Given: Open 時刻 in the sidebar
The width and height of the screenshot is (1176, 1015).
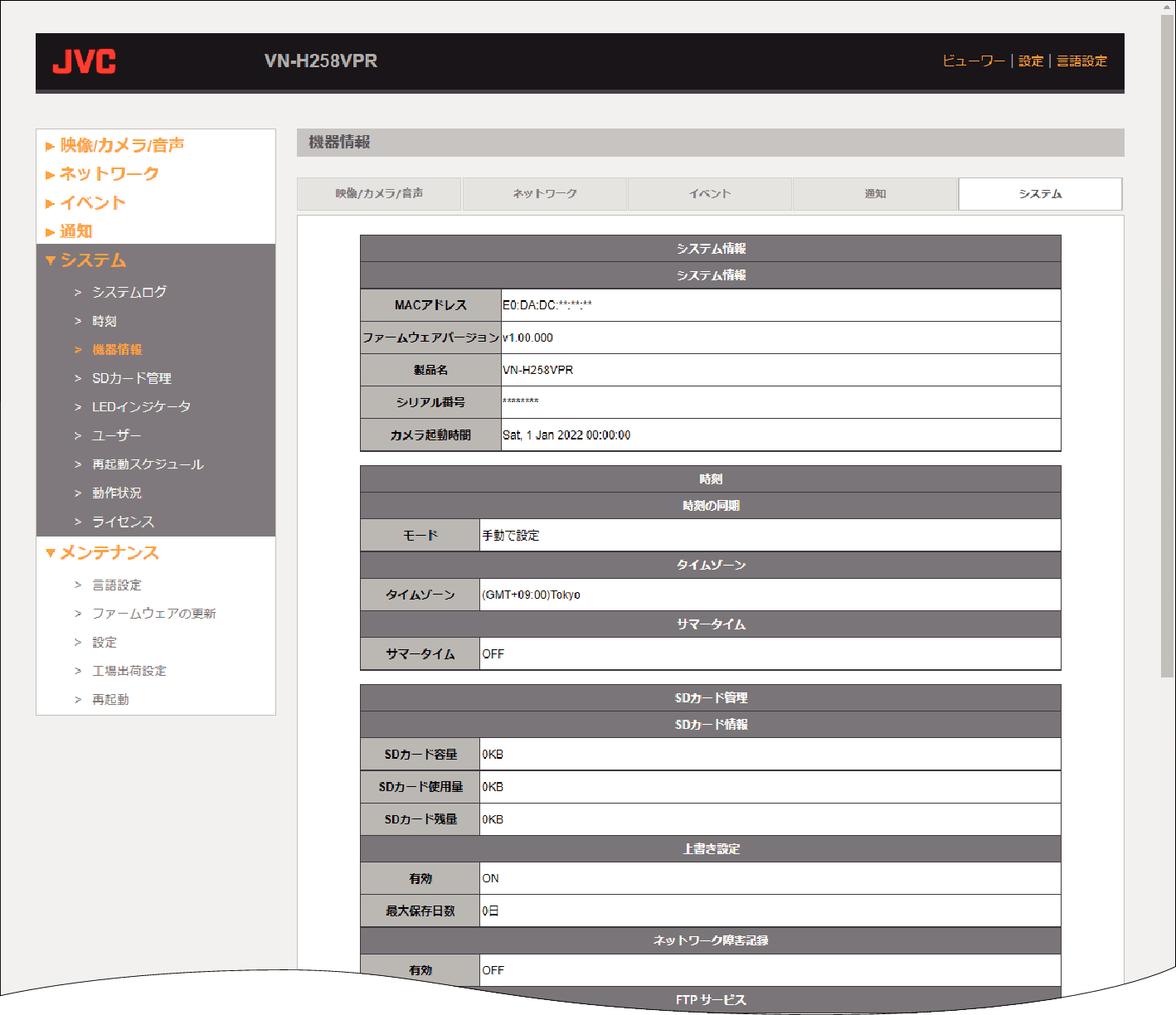Looking at the screenshot, I should click(104, 321).
